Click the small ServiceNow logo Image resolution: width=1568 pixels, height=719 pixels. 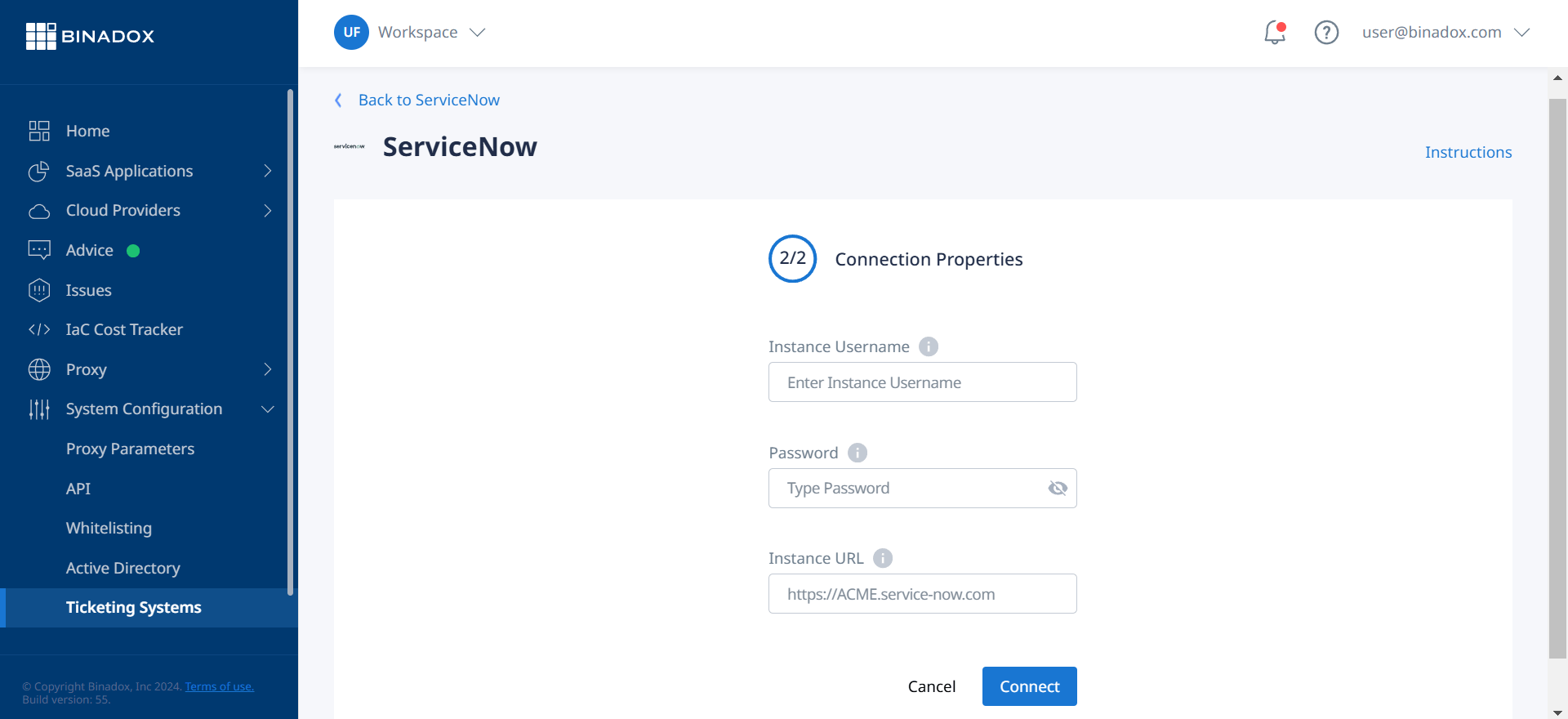click(x=350, y=146)
